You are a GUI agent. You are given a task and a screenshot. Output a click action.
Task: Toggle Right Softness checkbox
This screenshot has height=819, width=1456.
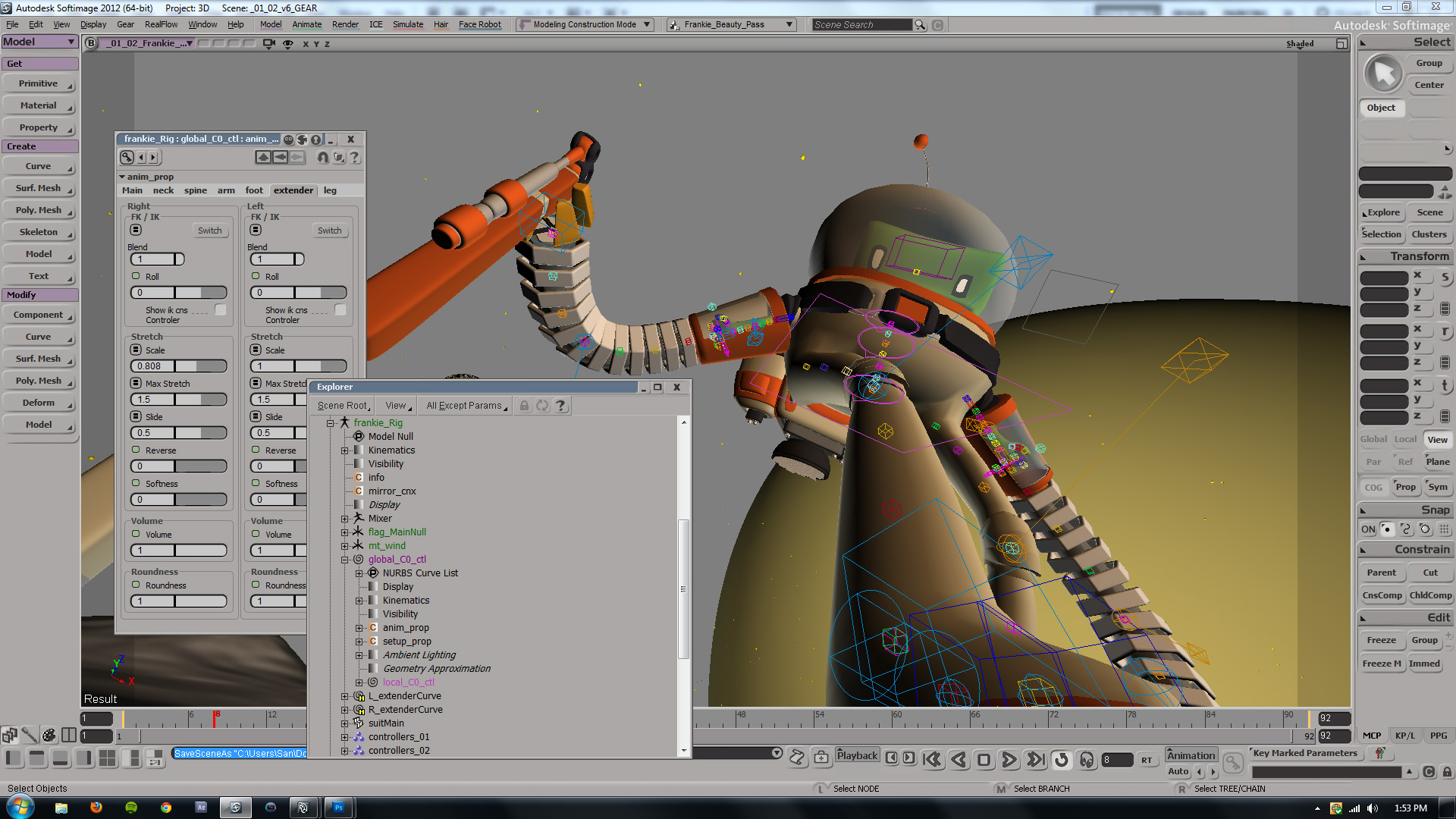(136, 483)
